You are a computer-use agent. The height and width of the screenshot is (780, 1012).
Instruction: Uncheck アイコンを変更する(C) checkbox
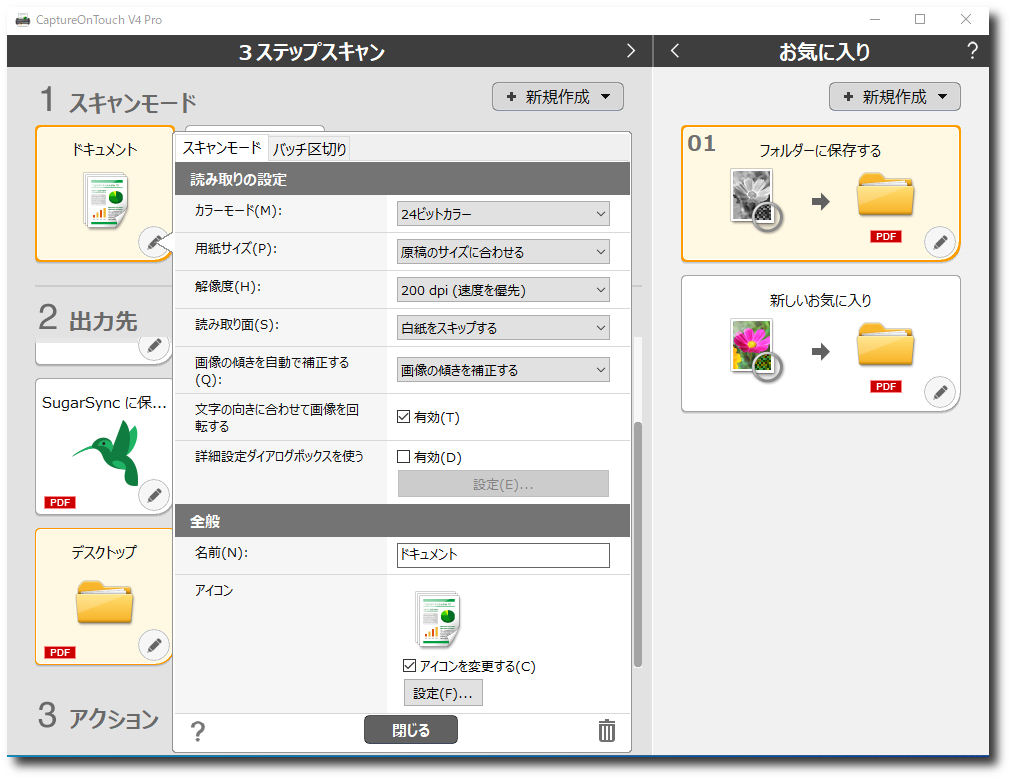point(410,666)
